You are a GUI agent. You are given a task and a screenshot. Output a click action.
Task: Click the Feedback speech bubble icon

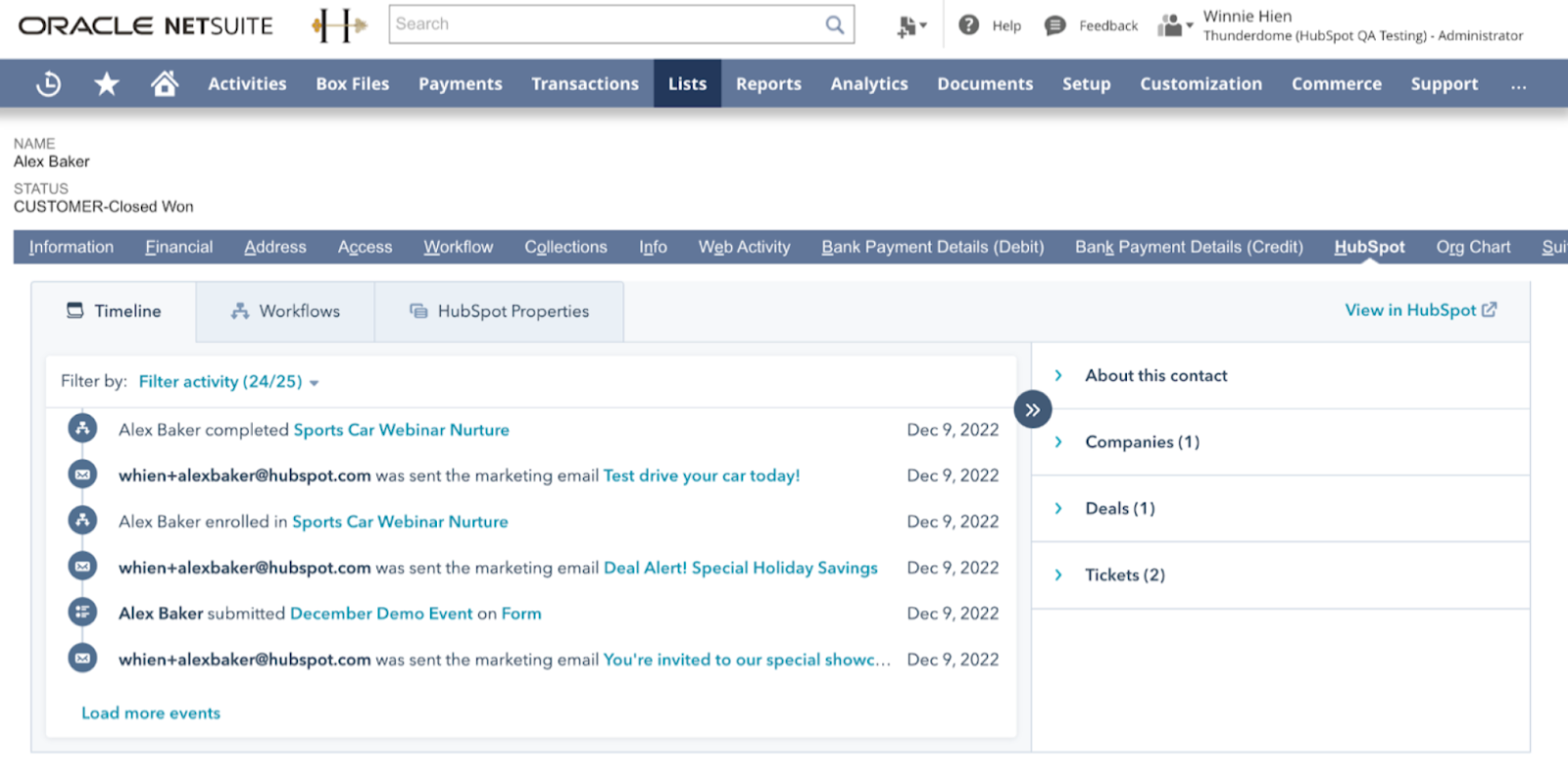click(1054, 25)
